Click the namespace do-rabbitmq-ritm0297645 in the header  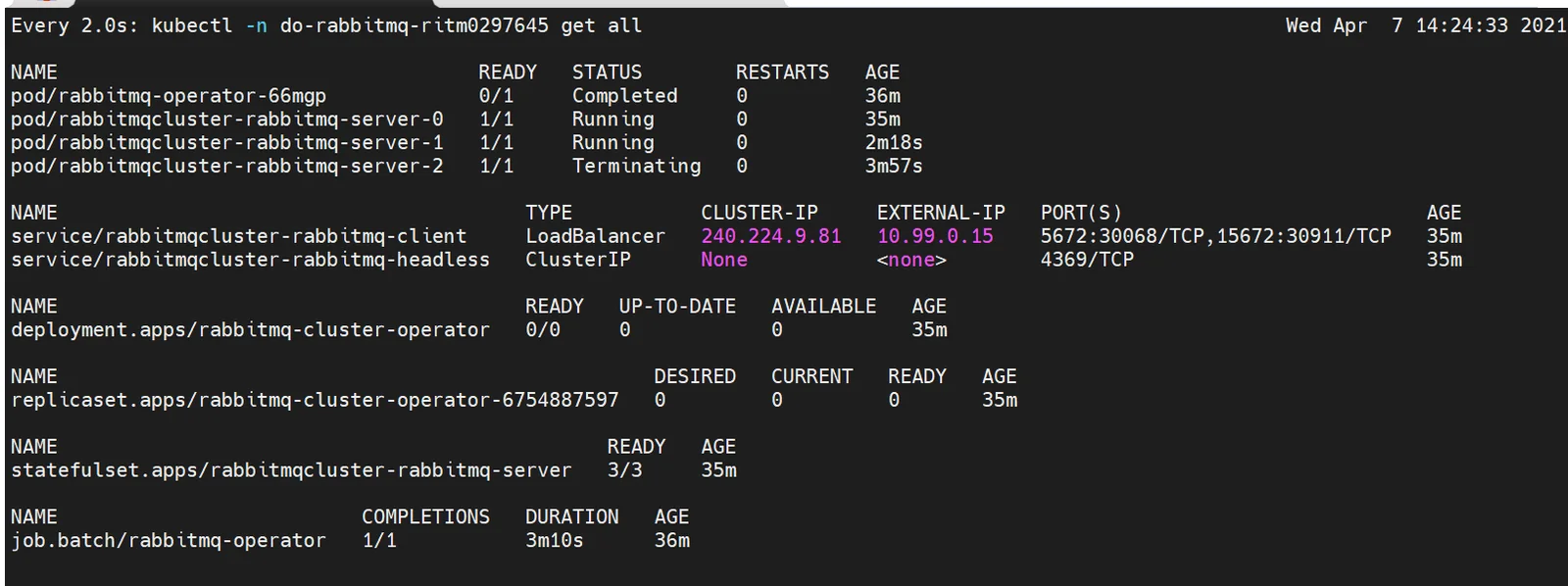point(415,25)
